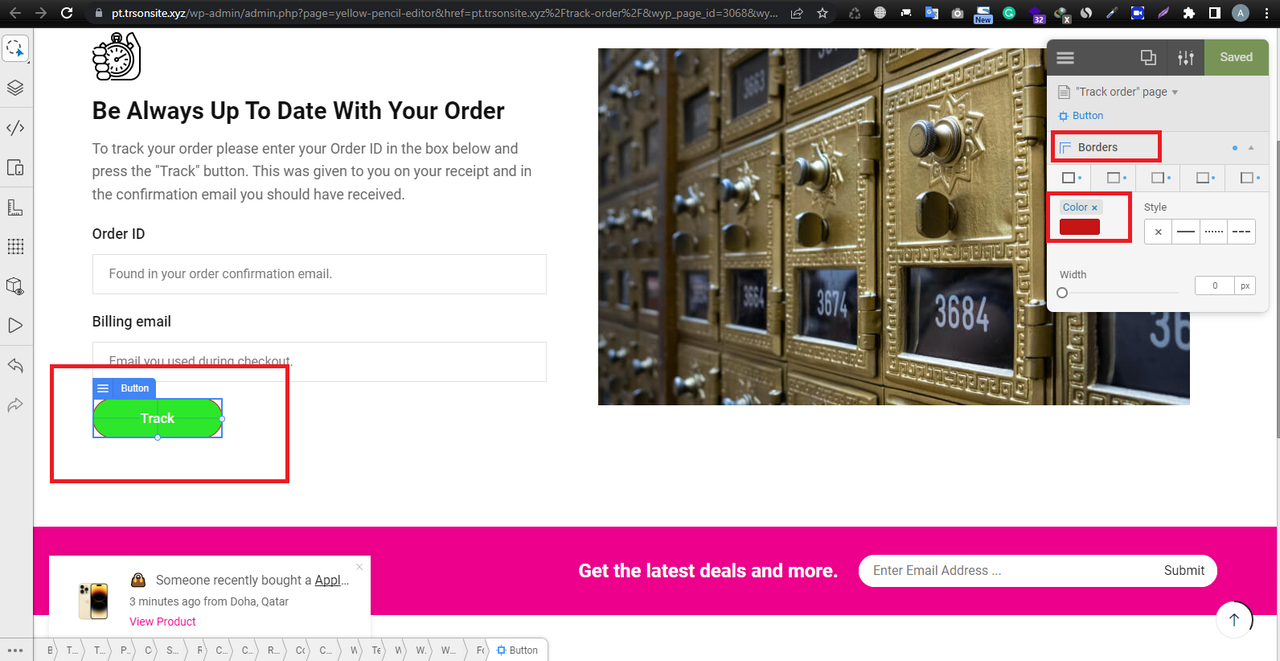Open the sliders settings icon in panel
The height and width of the screenshot is (661, 1280).
[1185, 58]
